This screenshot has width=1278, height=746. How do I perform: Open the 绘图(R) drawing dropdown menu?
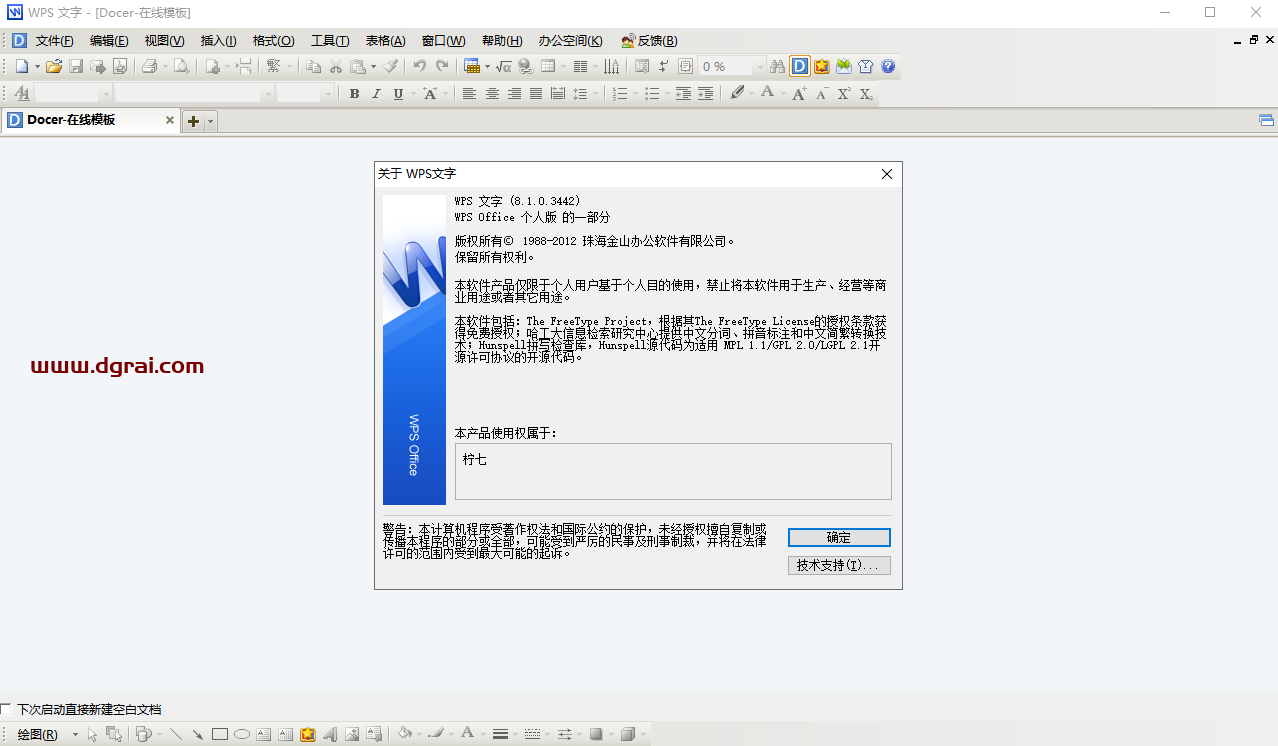click(38, 734)
